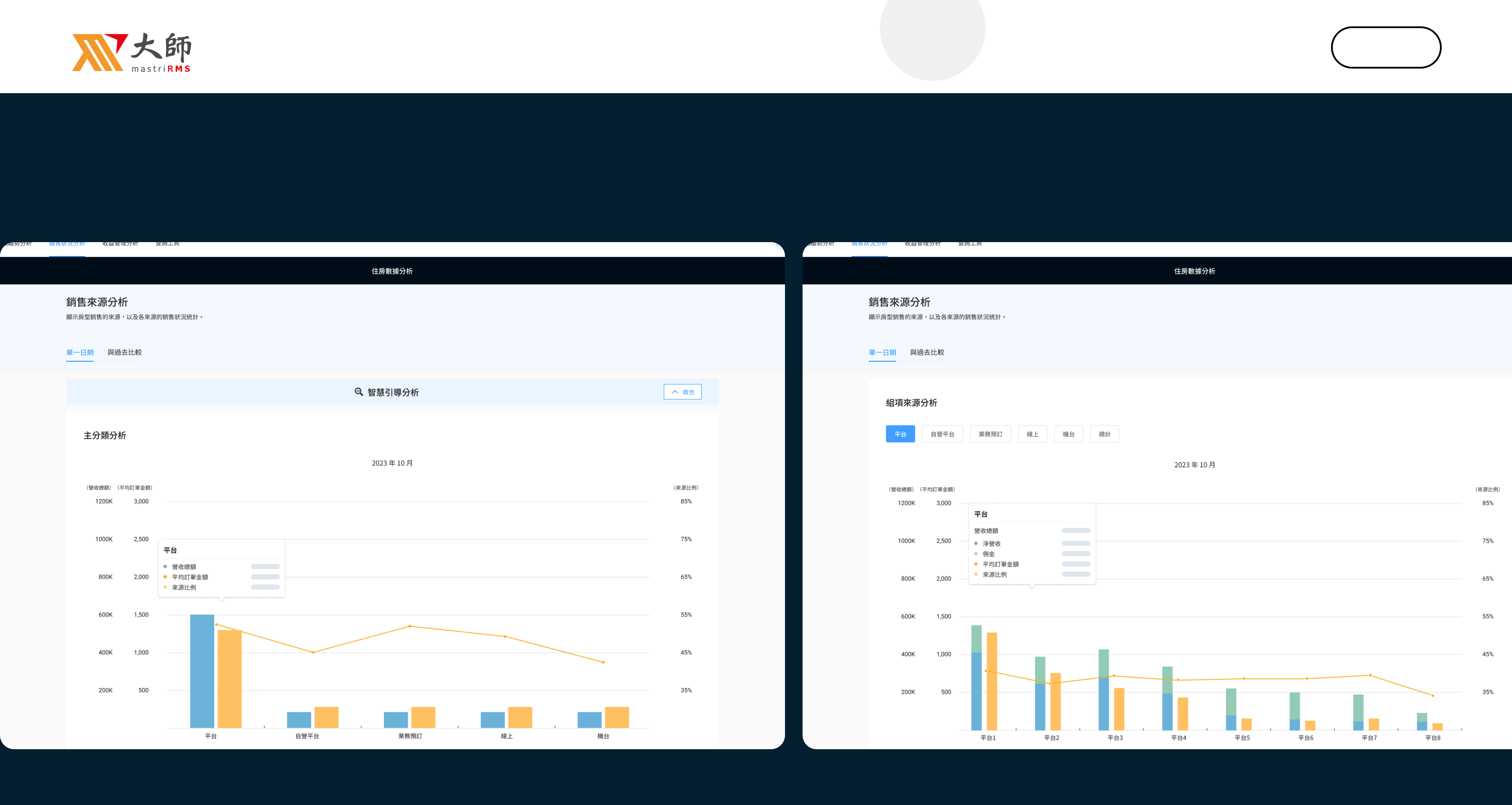Click 2023 年 10 月 above the left chart

pyautogui.click(x=392, y=463)
